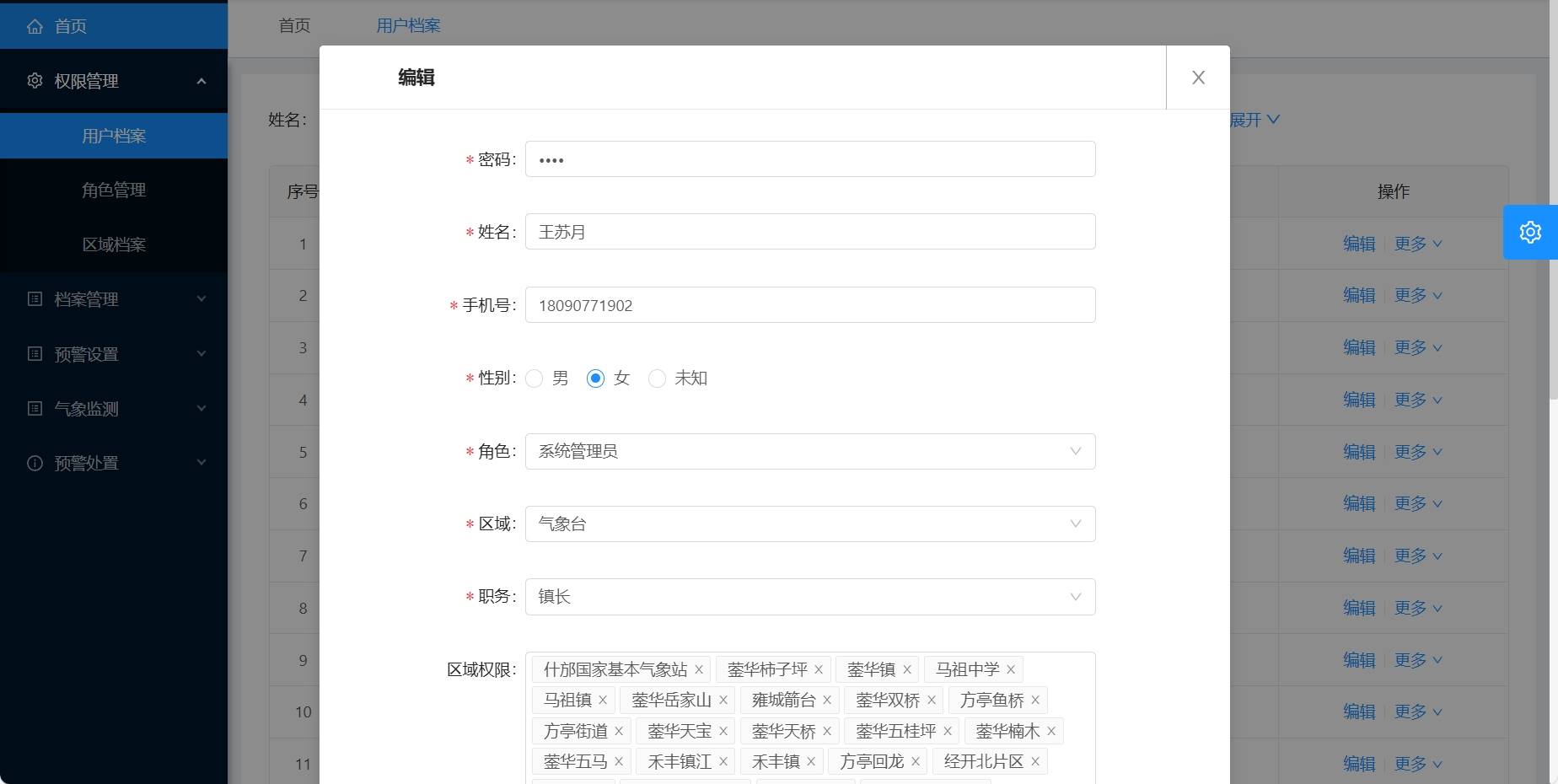Delete the 什邡国家基本气象站 tag
1558x784 pixels.
click(699, 670)
